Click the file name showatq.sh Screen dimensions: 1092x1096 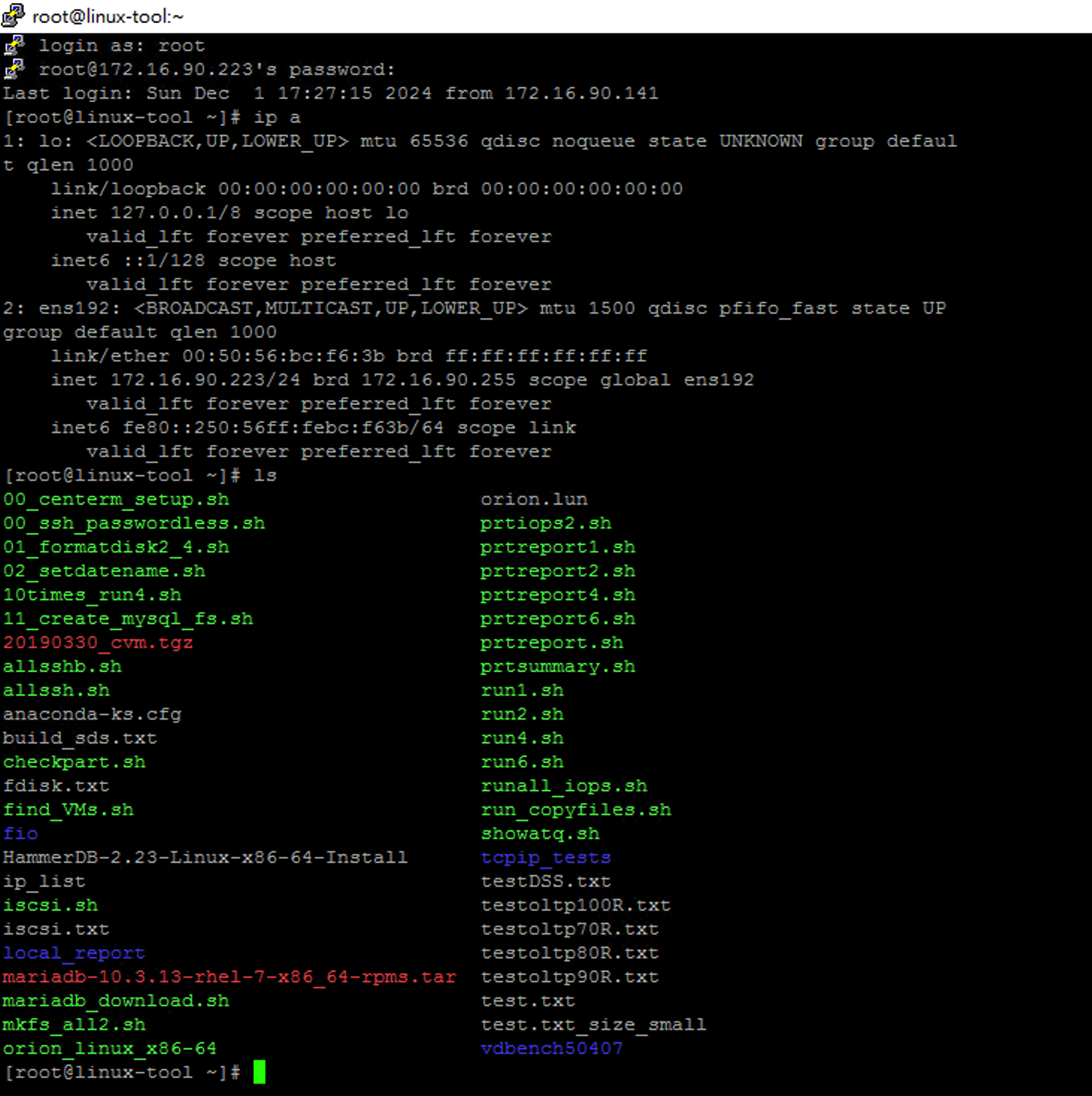point(540,834)
